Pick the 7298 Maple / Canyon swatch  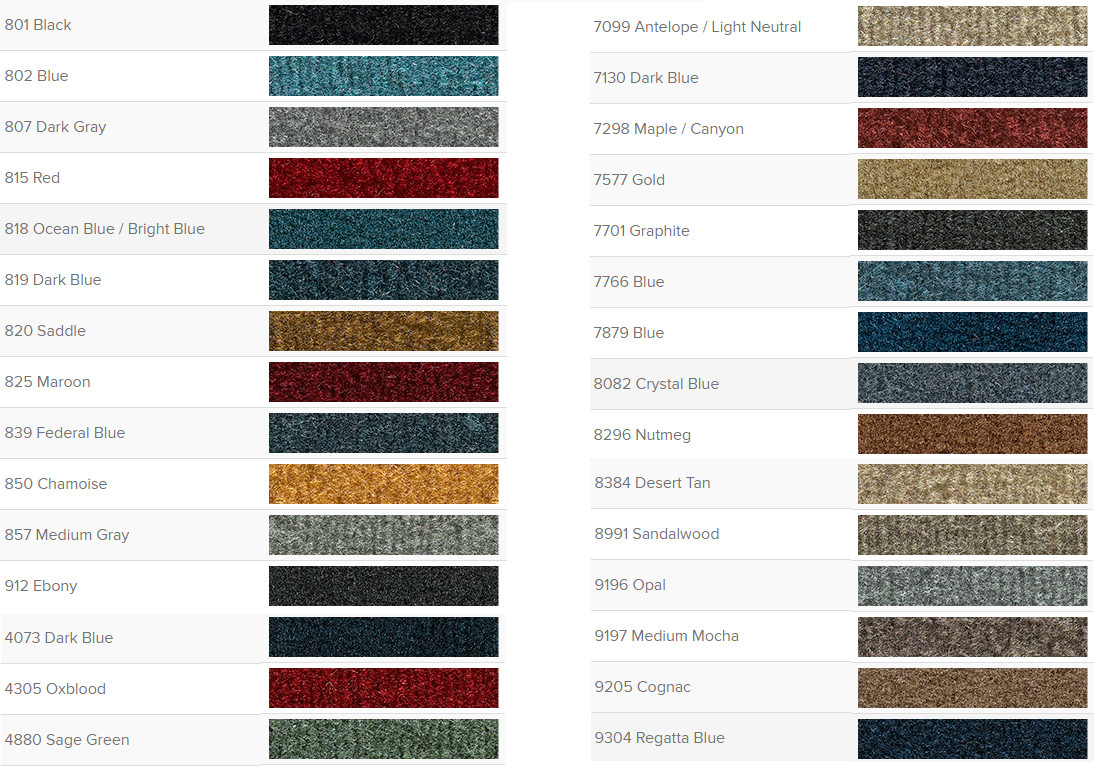tap(973, 128)
